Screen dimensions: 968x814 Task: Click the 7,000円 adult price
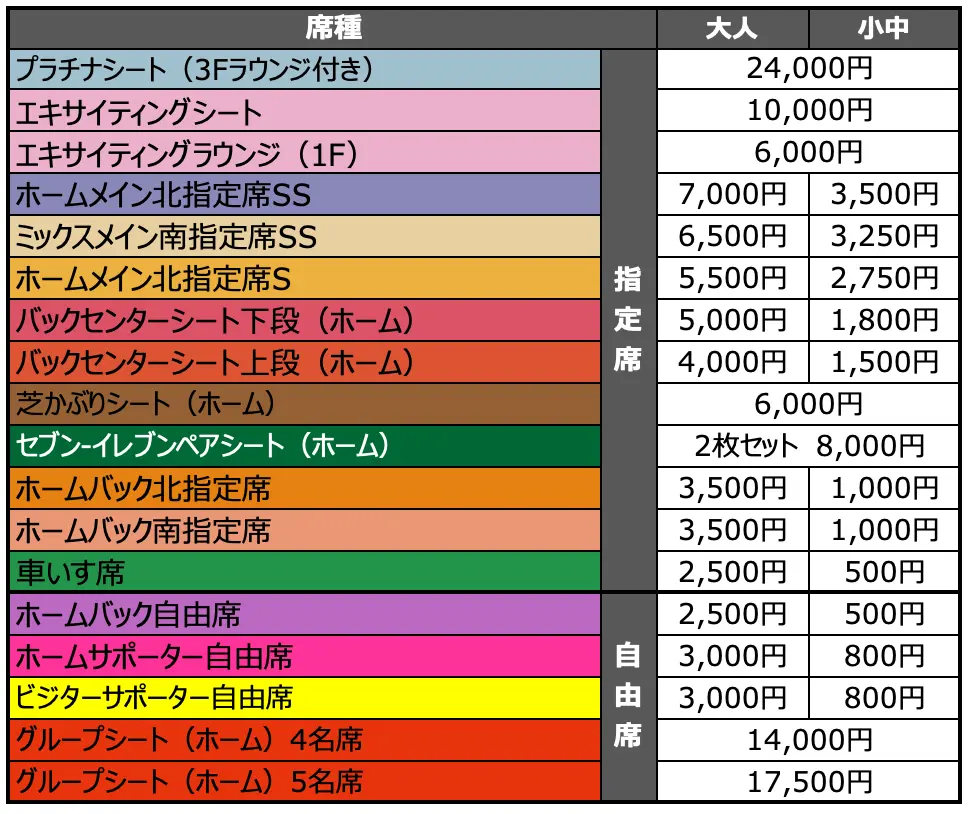pos(733,194)
